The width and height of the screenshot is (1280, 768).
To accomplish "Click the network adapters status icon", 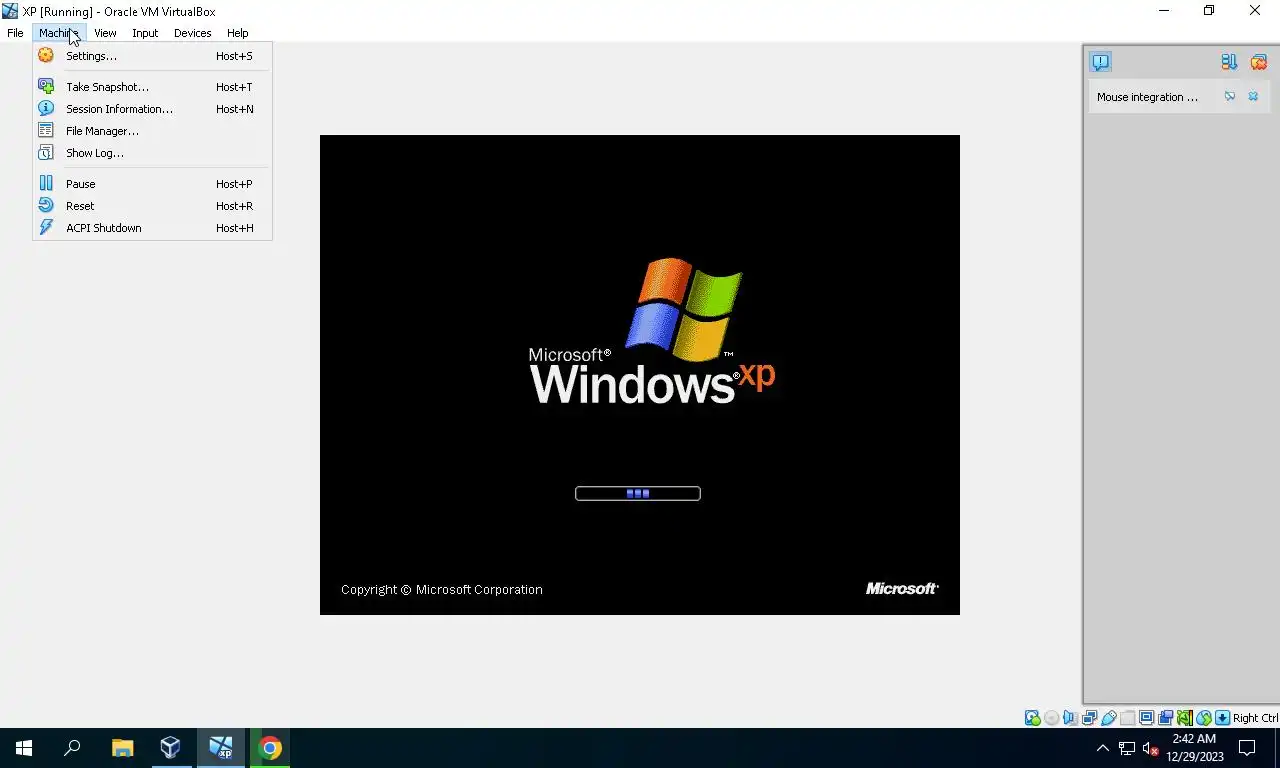I will (1089, 718).
